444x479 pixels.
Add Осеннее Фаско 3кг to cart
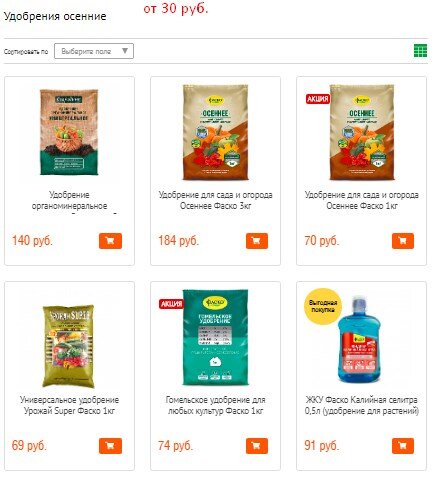click(x=257, y=241)
